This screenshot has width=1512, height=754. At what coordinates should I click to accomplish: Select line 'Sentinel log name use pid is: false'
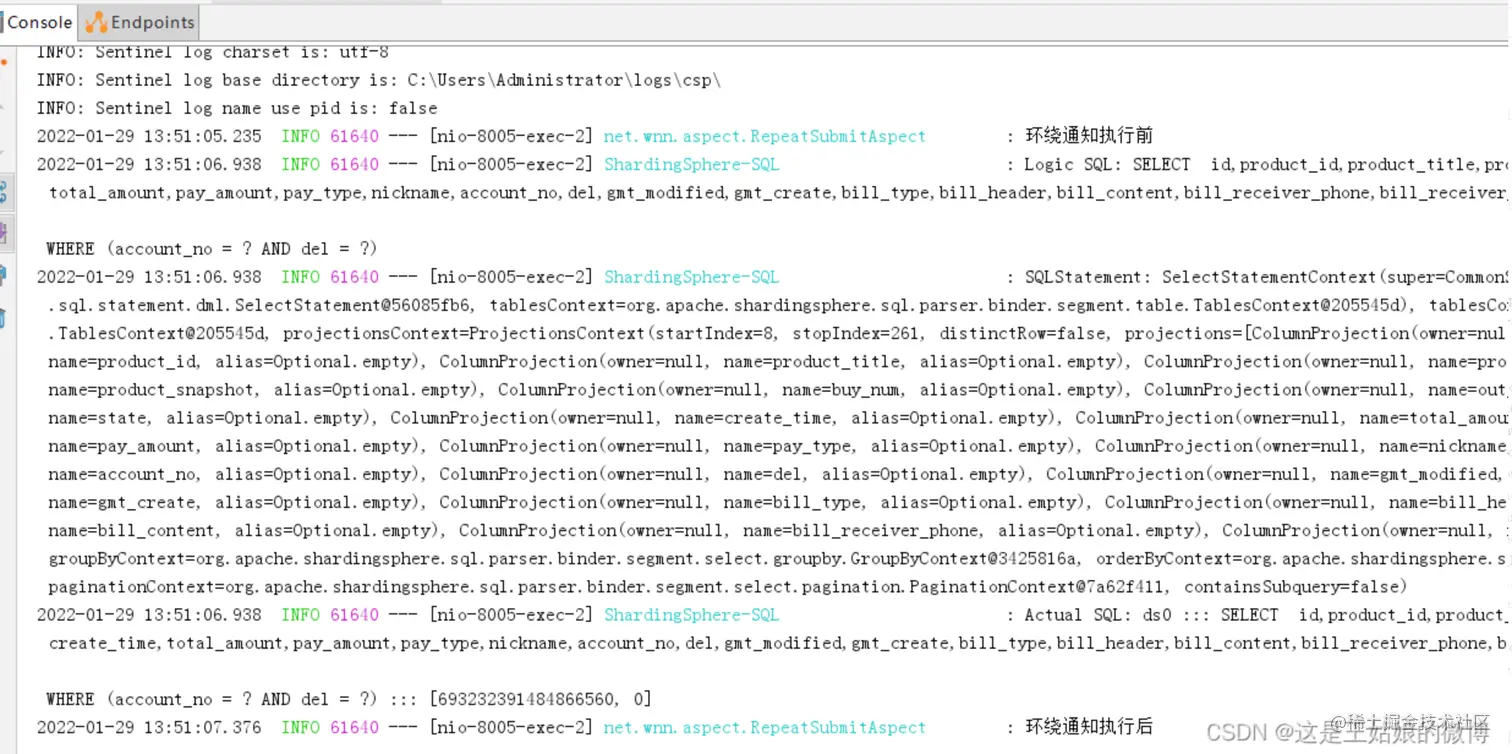(x=237, y=108)
